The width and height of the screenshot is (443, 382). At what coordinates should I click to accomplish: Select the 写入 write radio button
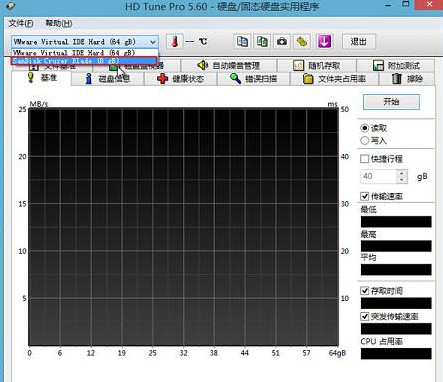365,141
